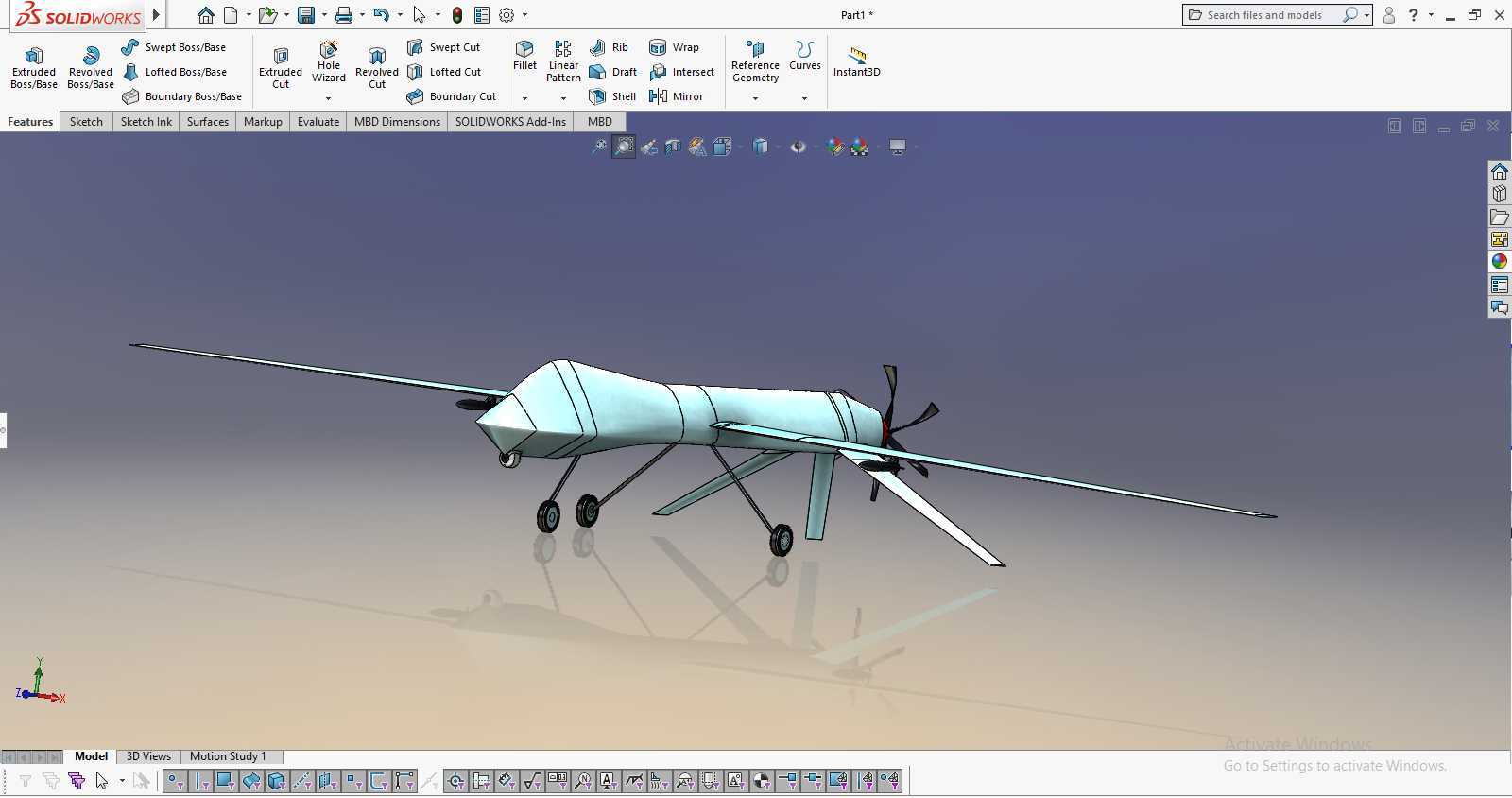
Task: Click Previous View icon in viewport toolbar
Action: [648, 147]
